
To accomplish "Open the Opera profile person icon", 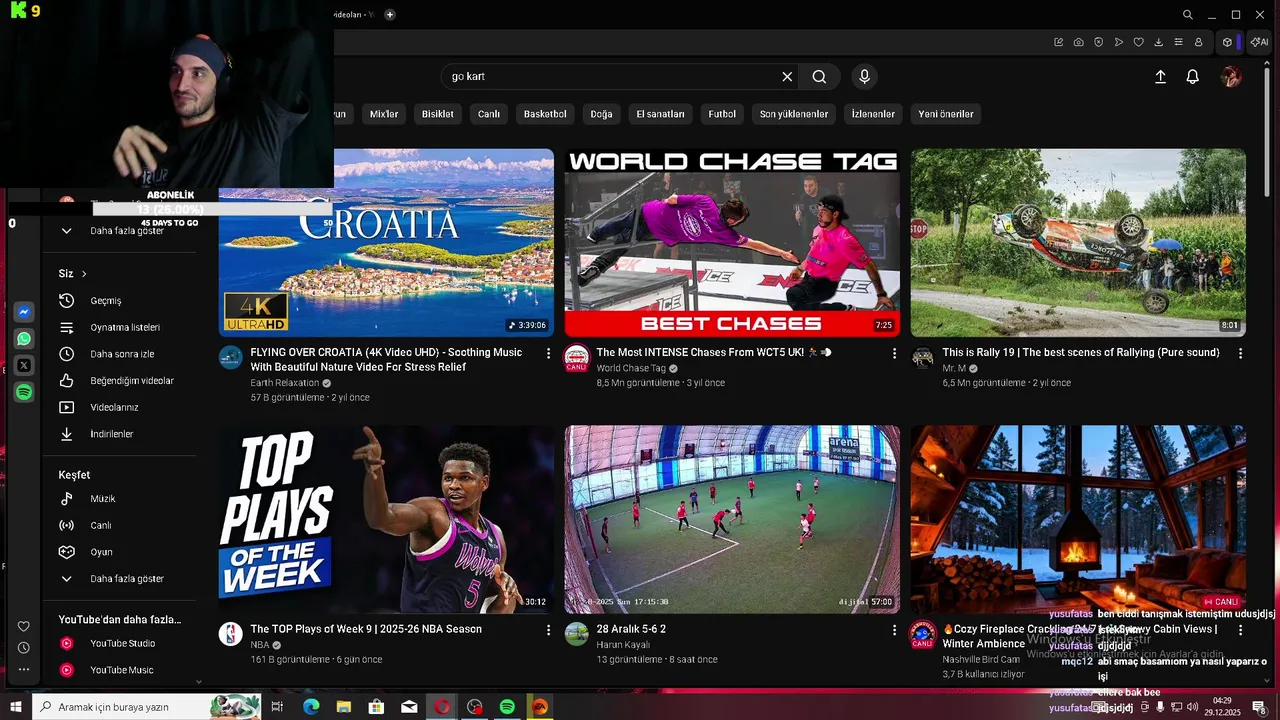I will coord(1198,42).
